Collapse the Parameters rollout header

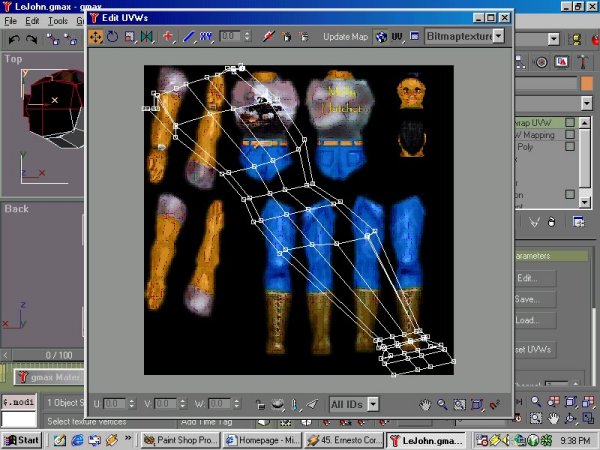[551, 256]
